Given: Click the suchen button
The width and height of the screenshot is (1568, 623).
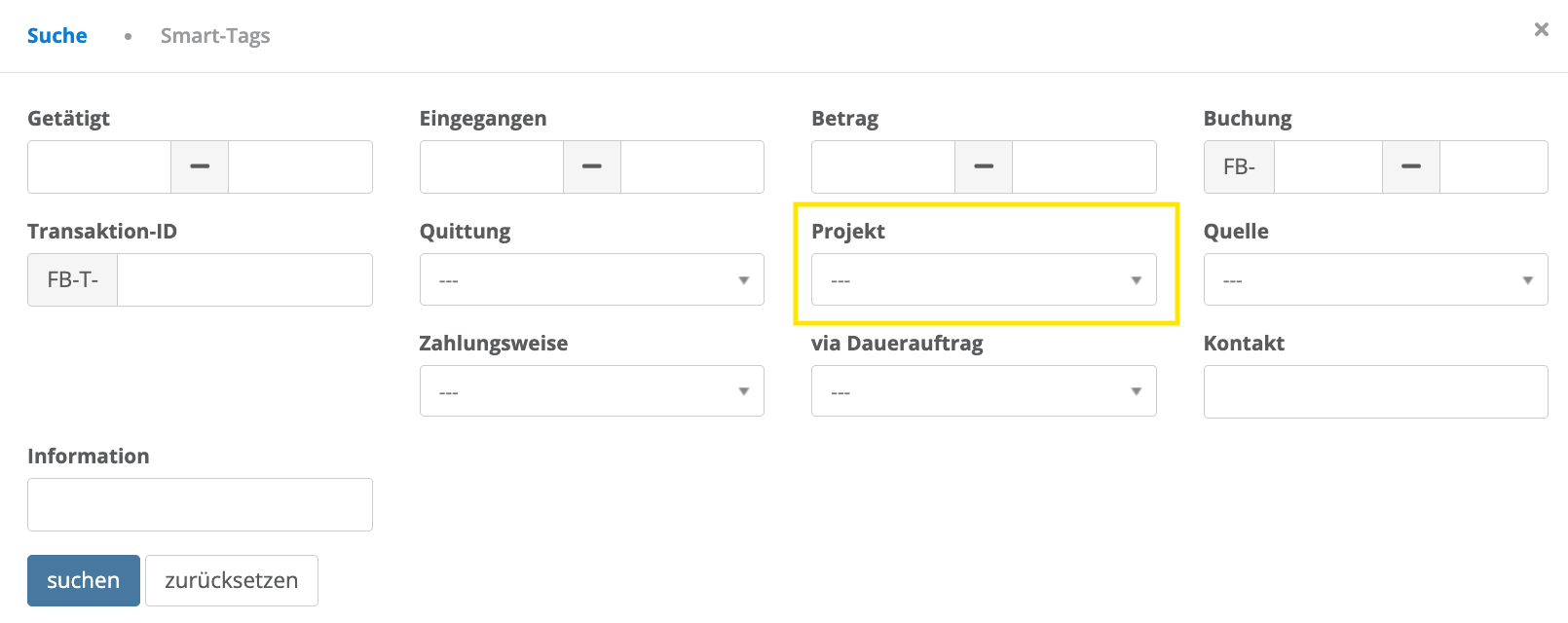Looking at the screenshot, I should (84, 580).
